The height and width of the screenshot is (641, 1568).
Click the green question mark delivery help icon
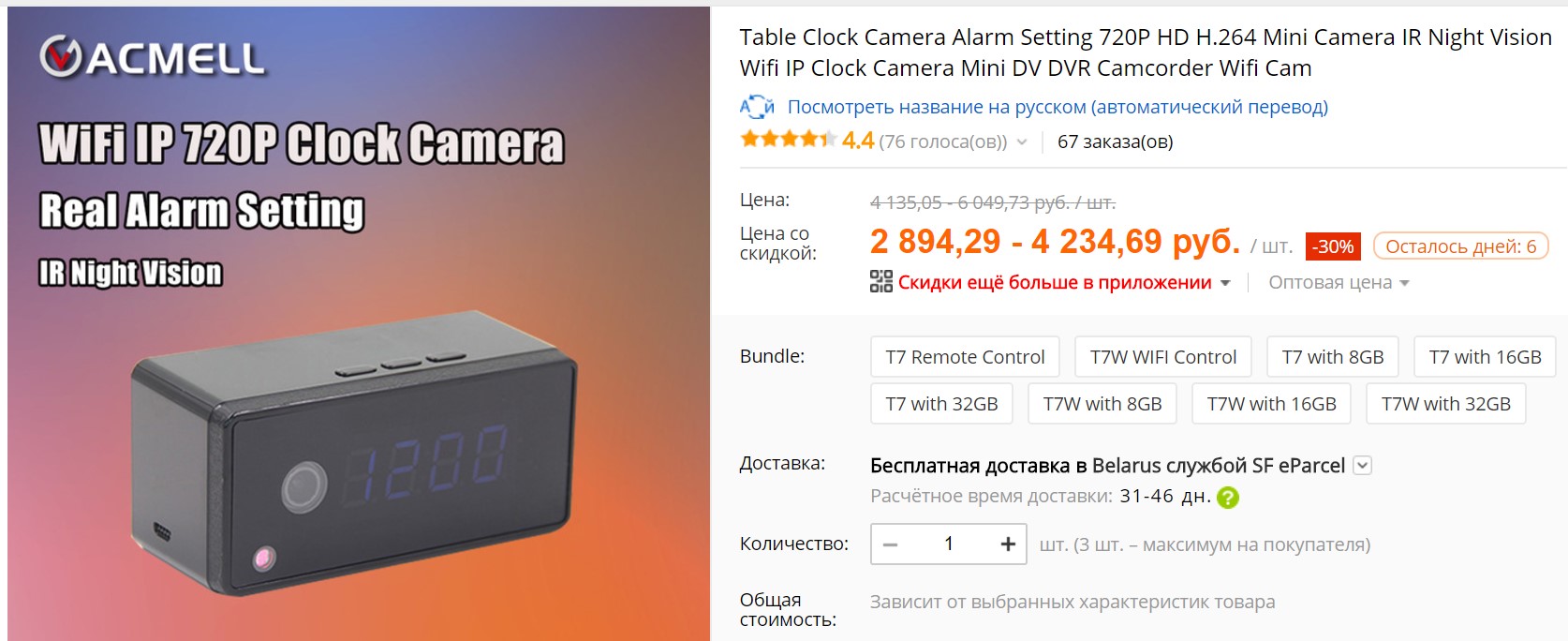click(x=1227, y=498)
